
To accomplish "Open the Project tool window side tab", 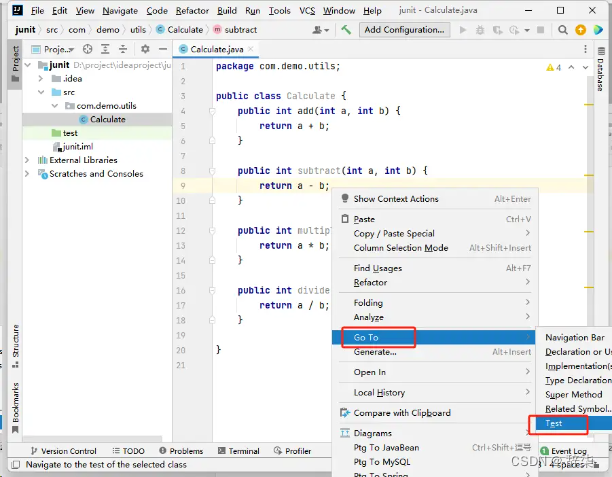I will 15,65.
